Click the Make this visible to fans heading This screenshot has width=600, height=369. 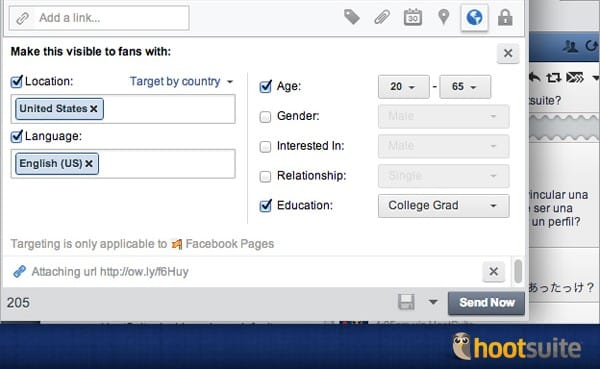click(91, 51)
